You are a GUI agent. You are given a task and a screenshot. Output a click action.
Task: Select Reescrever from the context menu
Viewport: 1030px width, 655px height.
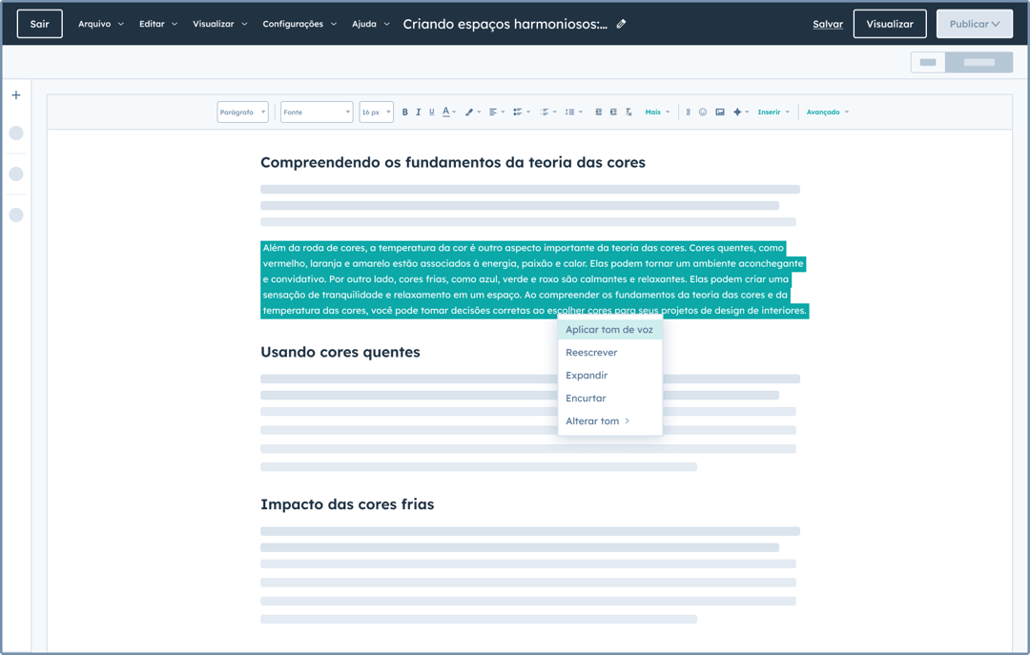(591, 353)
